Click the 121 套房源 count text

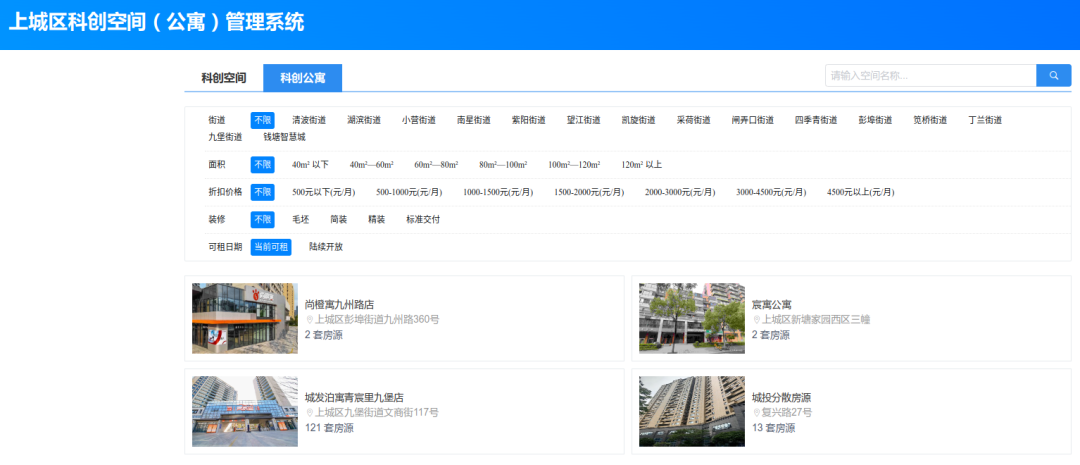[329, 428]
